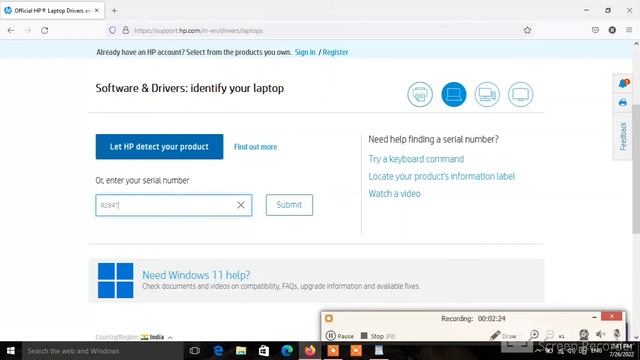The height and width of the screenshot is (360, 640).
Task: Toggle speaker audio in recorder toolbar
Action: 600,335
